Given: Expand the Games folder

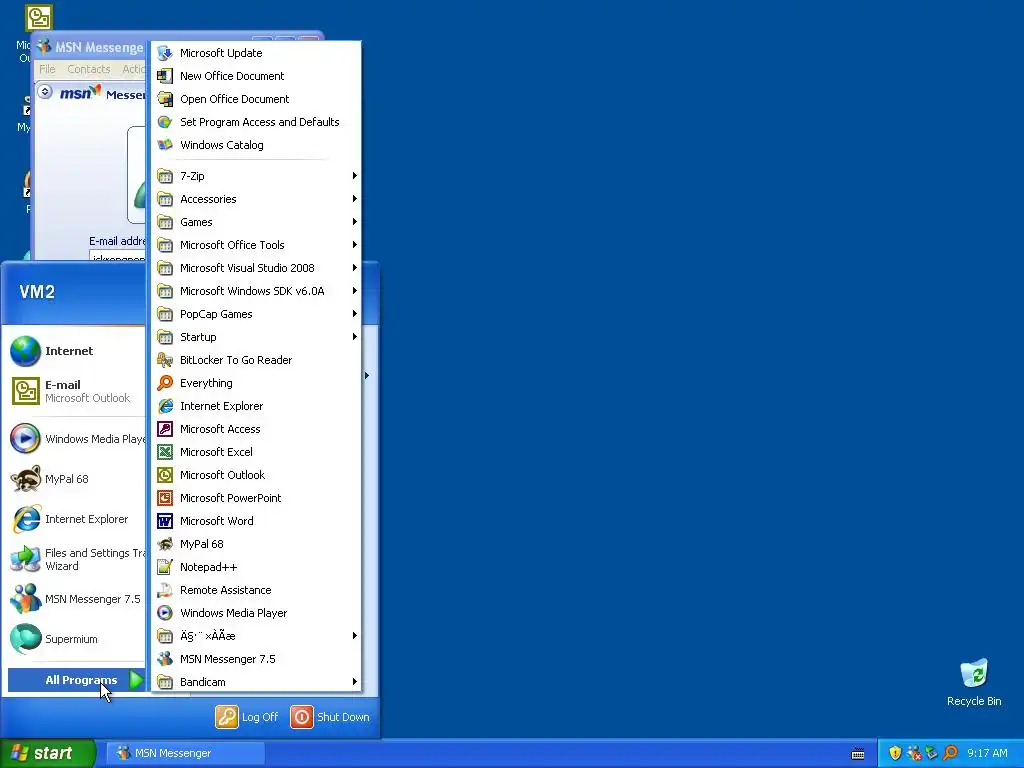Looking at the screenshot, I should pos(256,222).
